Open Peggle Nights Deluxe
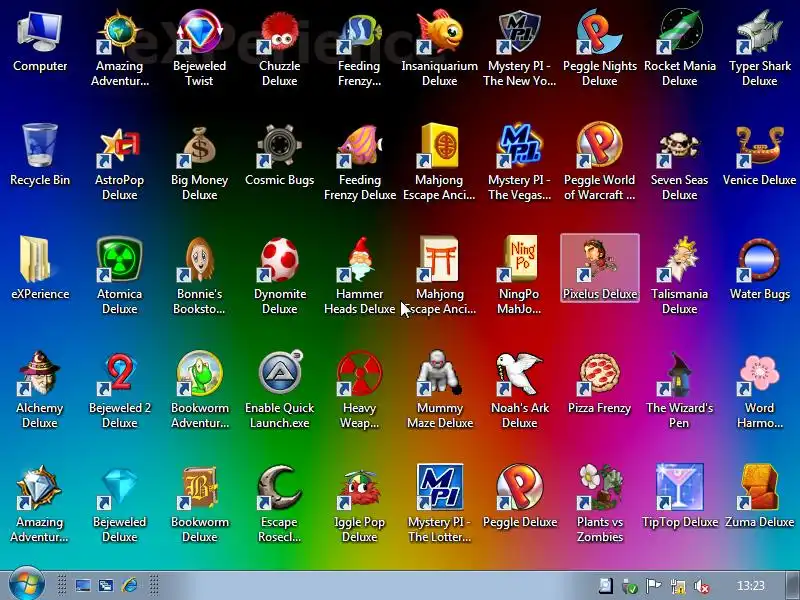 599,48
